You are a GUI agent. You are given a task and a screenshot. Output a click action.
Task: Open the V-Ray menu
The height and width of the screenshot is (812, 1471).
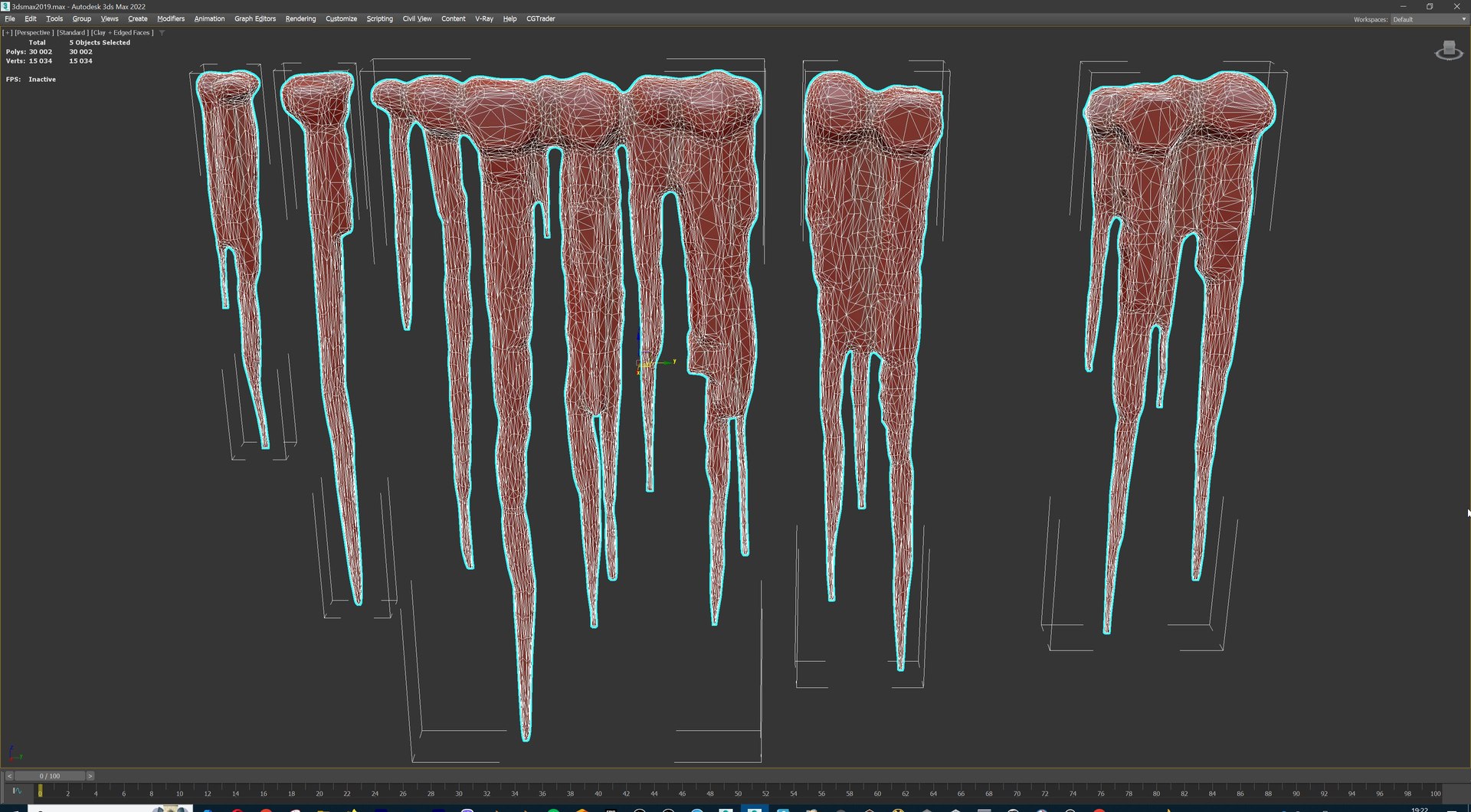484,18
